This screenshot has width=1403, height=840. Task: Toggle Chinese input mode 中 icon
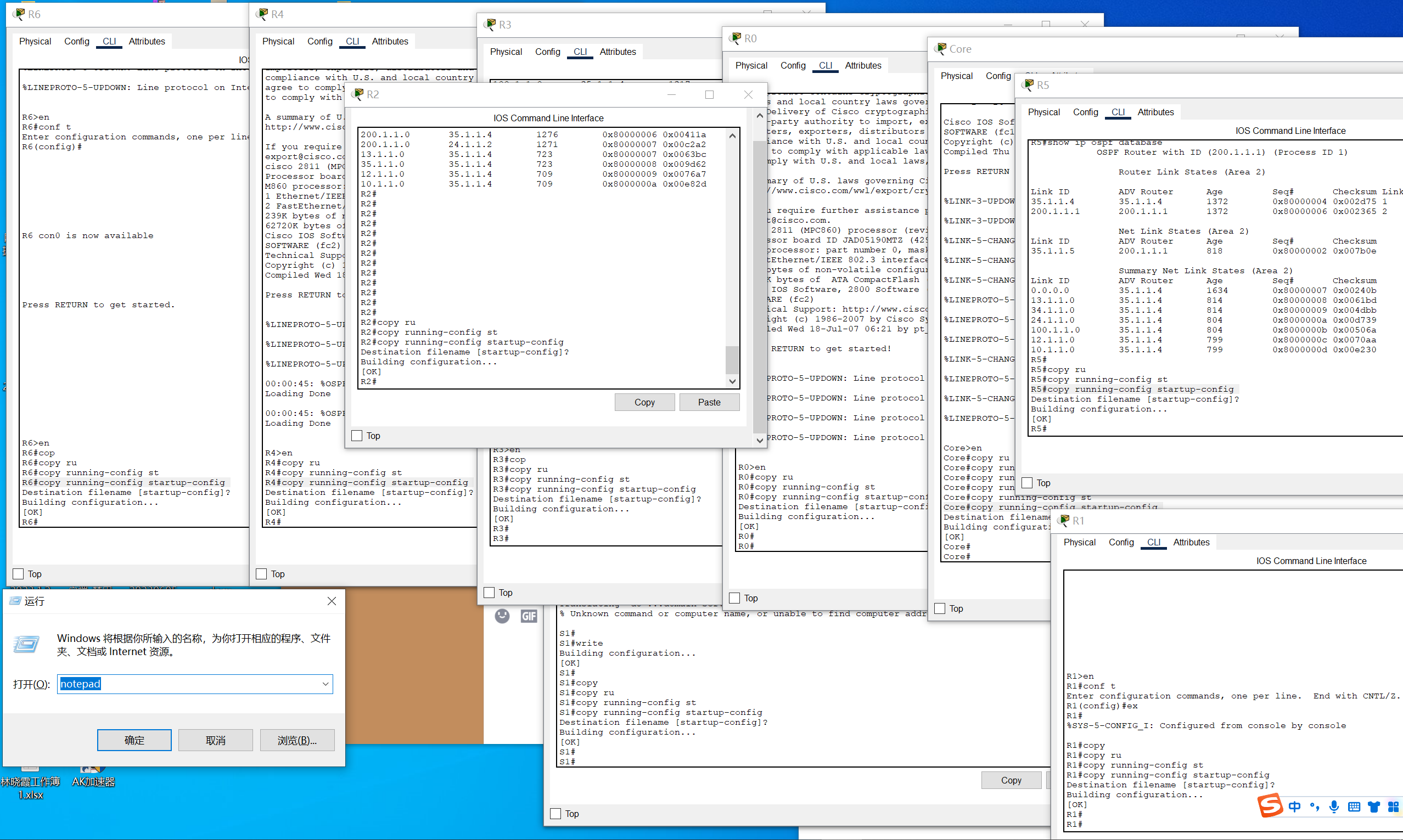pyautogui.click(x=1294, y=807)
